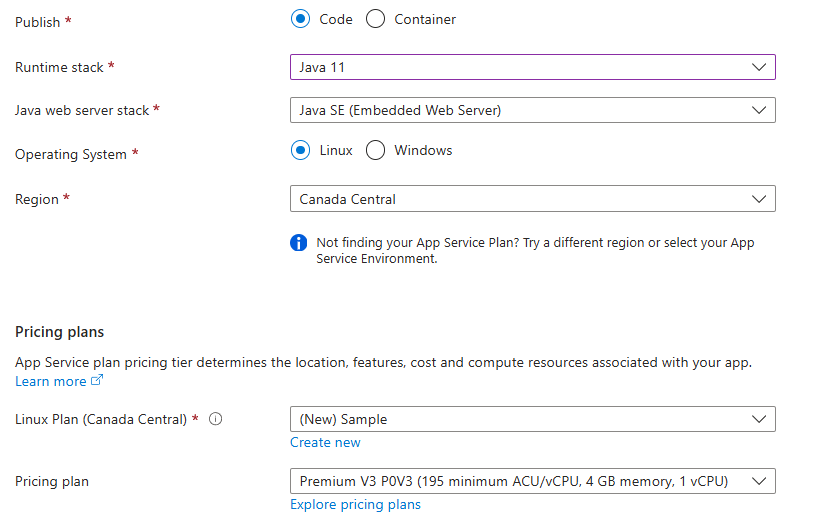Viewport: 832px width, 531px height.
Task: Expand the (New) Sample Linux Plan dropdown
Action: click(520, 419)
